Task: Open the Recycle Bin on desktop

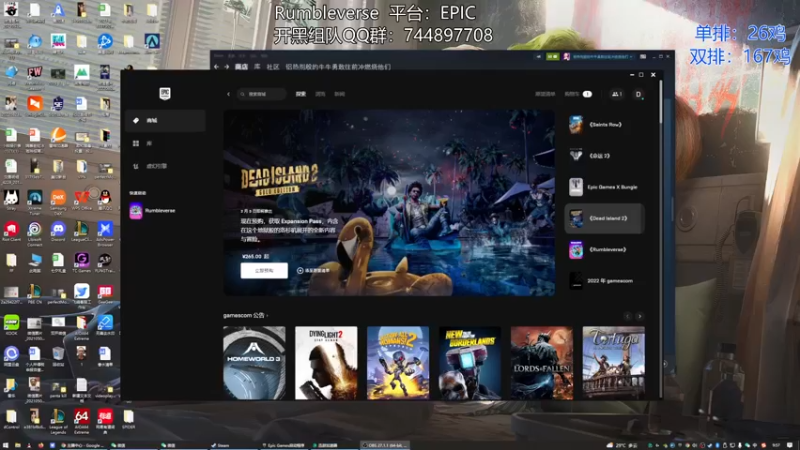Action: [x=58, y=356]
